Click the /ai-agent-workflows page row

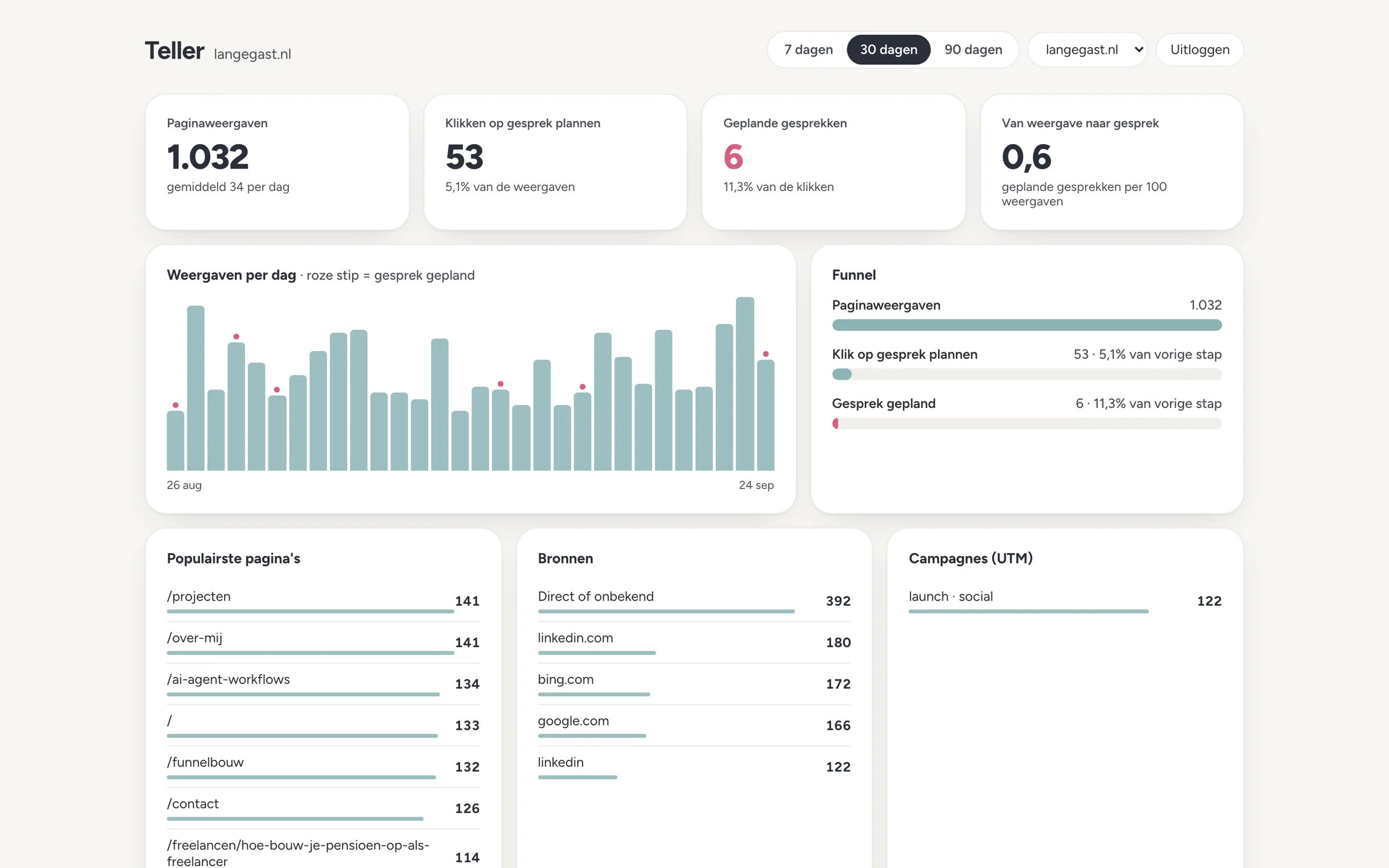tap(324, 684)
